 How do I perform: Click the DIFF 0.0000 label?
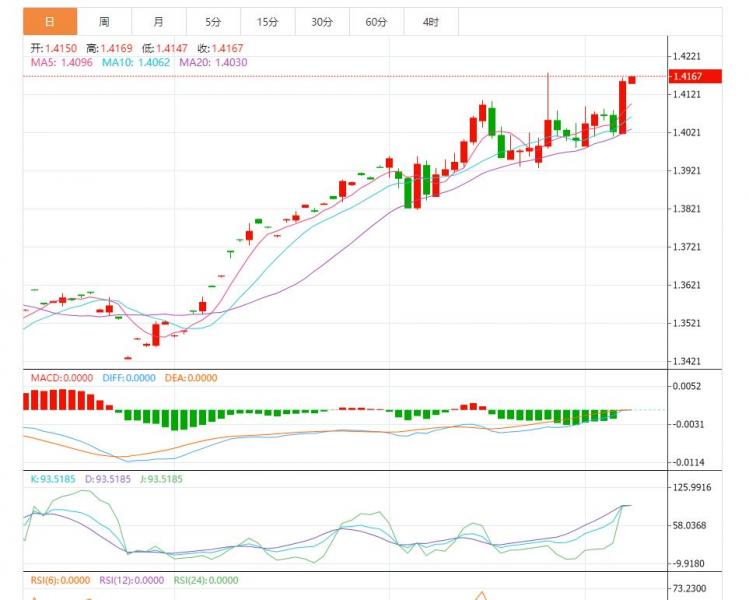click(x=129, y=378)
